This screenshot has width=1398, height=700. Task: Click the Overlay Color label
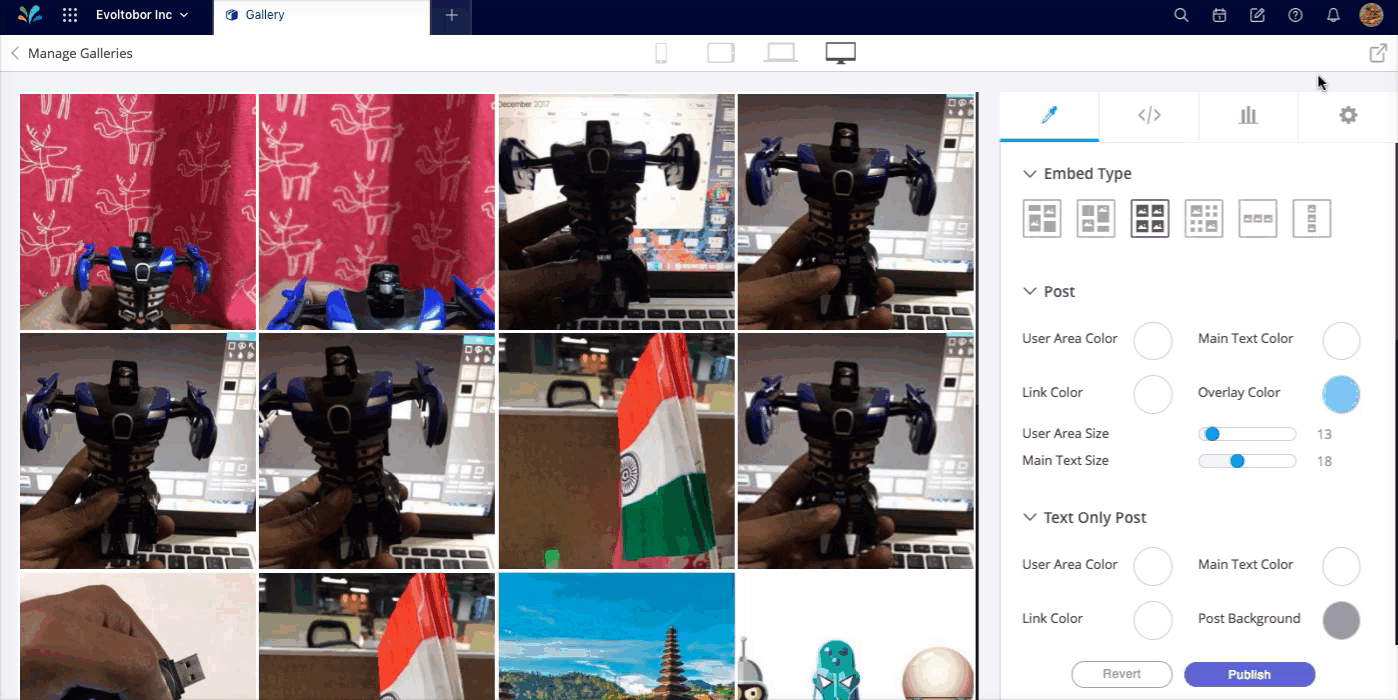click(x=1239, y=392)
